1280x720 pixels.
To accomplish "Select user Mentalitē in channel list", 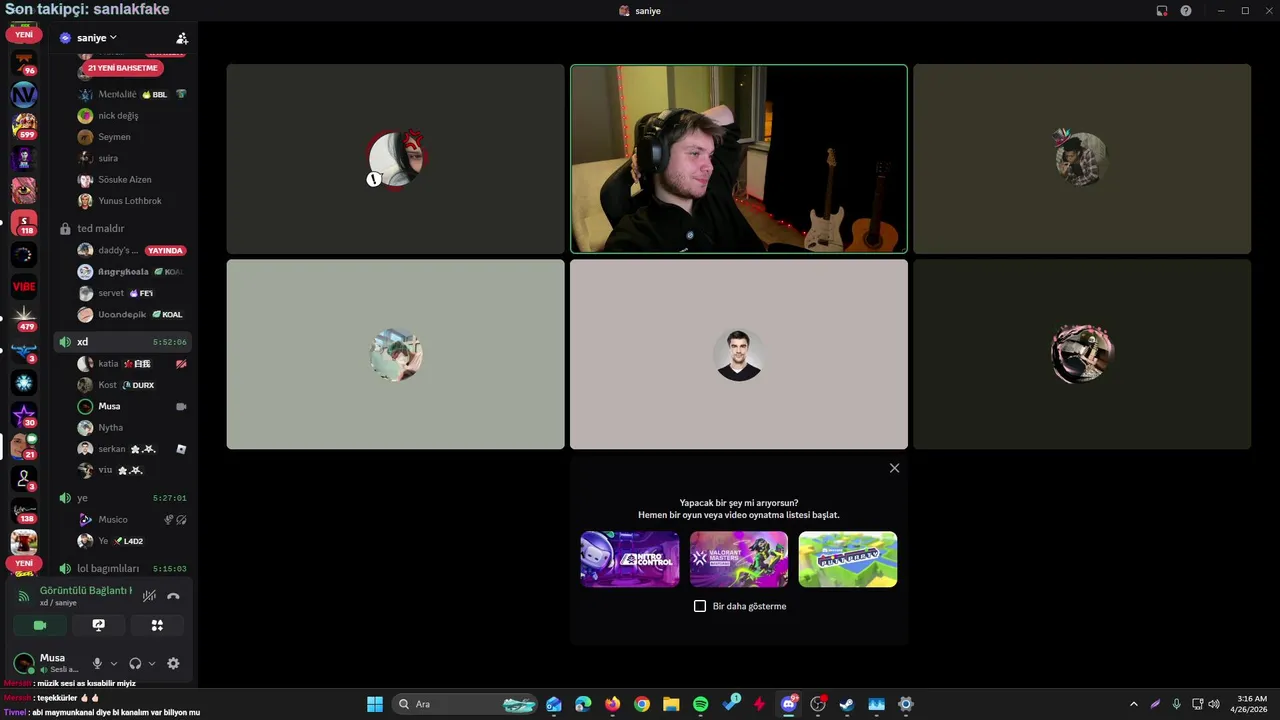I will pos(132,94).
